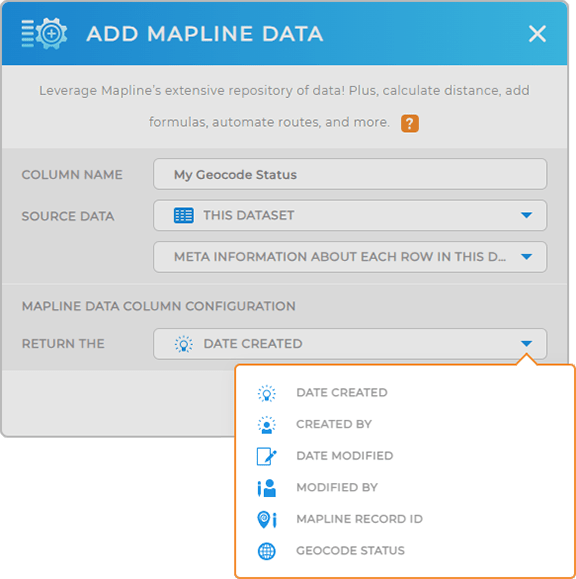Click the Column Name label

coord(72,175)
